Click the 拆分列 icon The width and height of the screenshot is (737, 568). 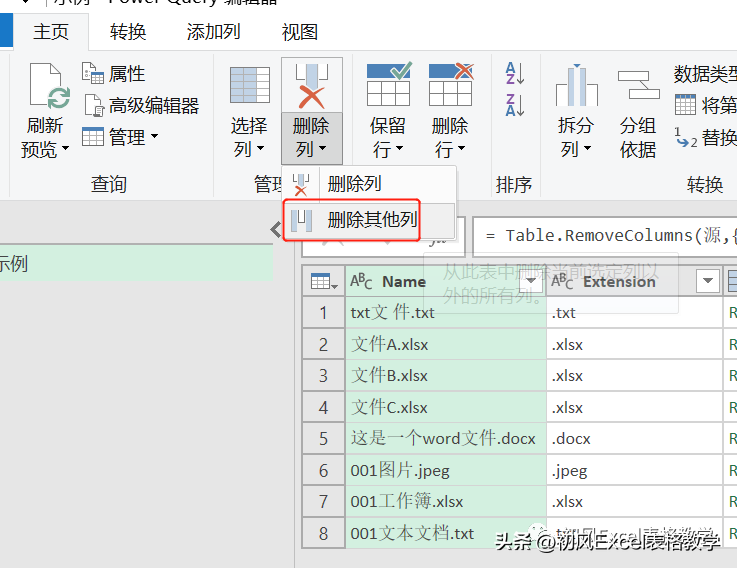tap(577, 85)
